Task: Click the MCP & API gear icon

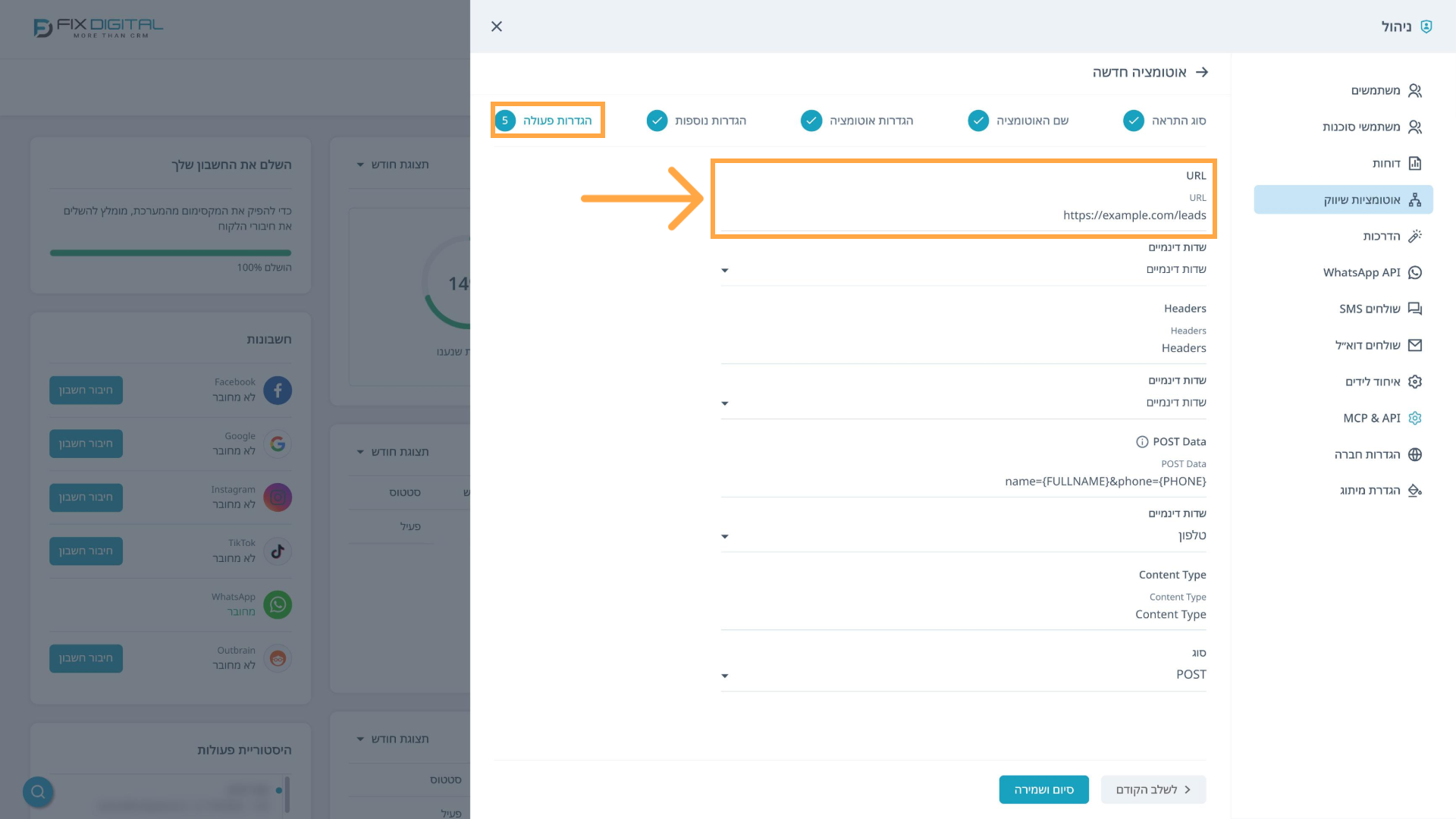Action: (x=1415, y=419)
